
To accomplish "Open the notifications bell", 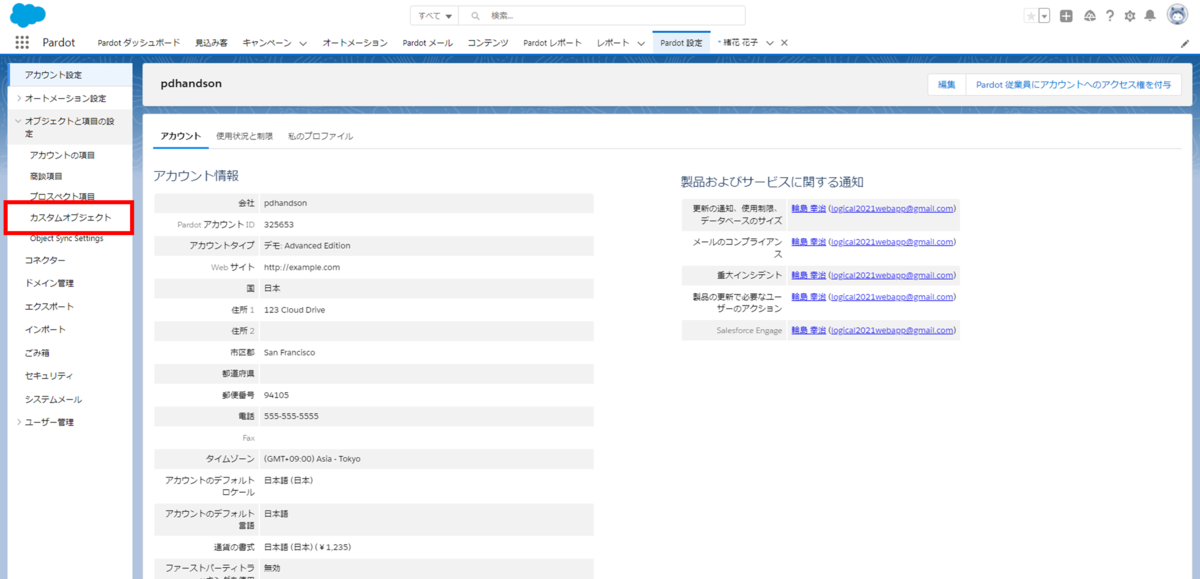I will (x=1150, y=16).
